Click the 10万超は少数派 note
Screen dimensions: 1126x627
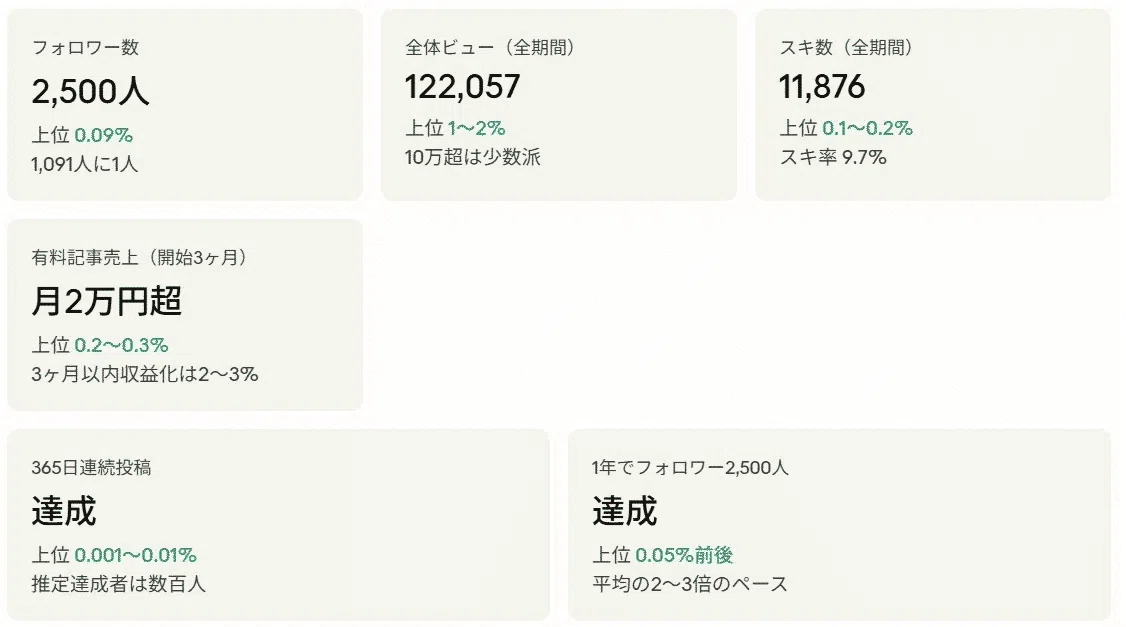(x=473, y=157)
